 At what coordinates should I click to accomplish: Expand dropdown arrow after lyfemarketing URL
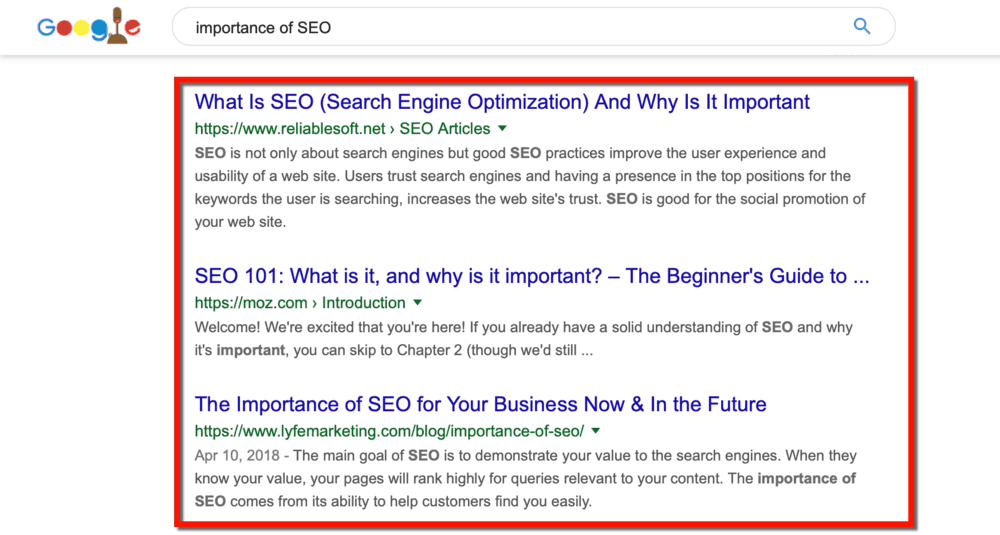596,430
